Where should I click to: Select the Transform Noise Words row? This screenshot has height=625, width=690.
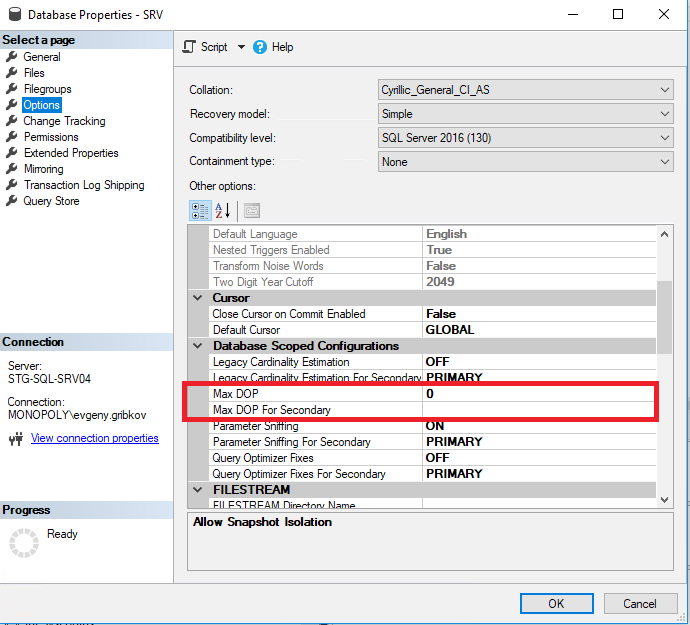(433, 266)
